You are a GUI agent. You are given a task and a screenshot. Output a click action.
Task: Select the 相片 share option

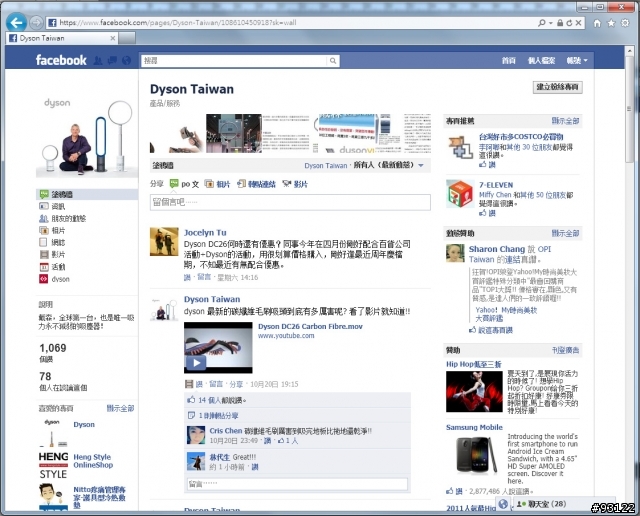[x=218, y=184]
